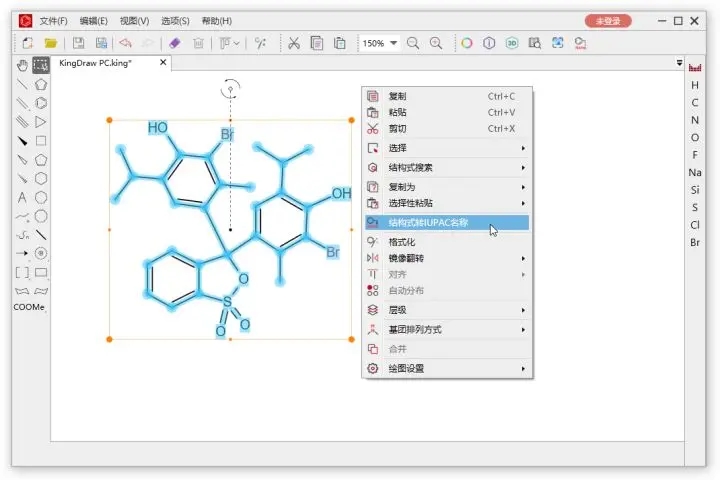Viewport: 720px width, 480px height.
Task: Choose the Br element in sidebar
Action: point(695,242)
